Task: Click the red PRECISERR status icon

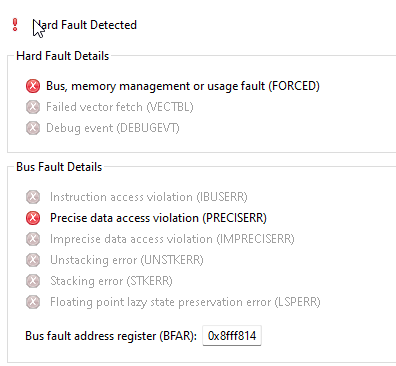Action: coord(33,218)
